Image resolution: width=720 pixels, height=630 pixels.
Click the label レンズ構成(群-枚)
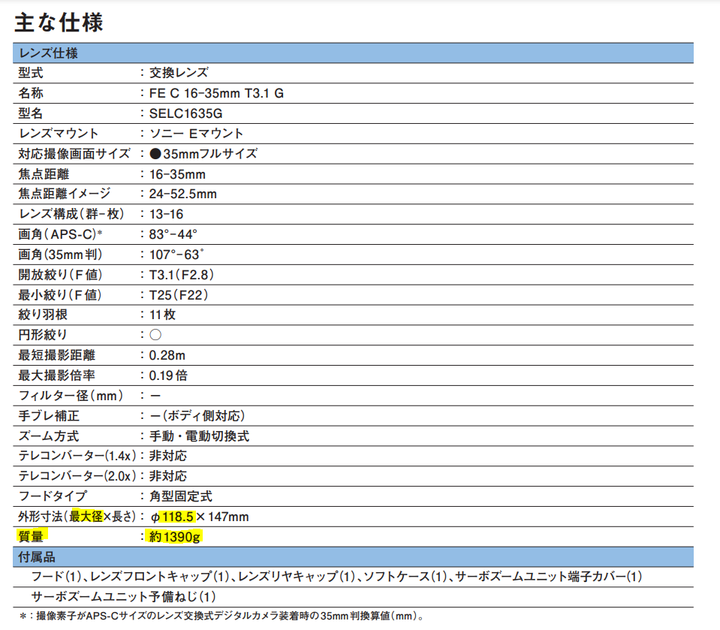pos(72,214)
